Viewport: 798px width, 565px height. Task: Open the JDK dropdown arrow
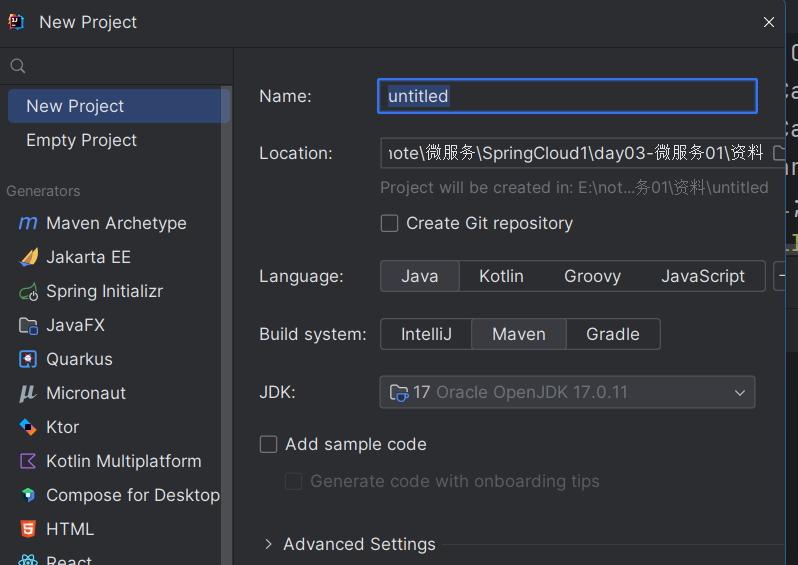[739, 393]
